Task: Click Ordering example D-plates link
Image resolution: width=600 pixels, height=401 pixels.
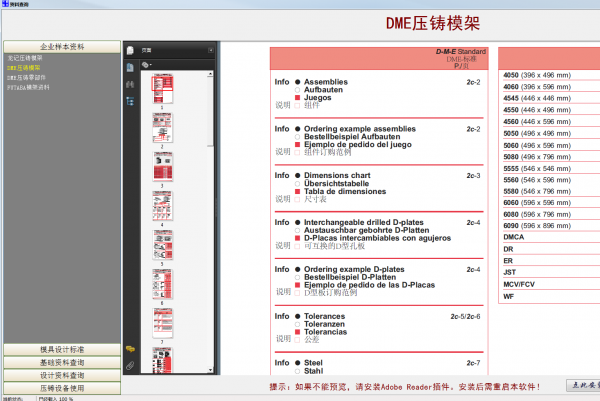Action: [354, 269]
